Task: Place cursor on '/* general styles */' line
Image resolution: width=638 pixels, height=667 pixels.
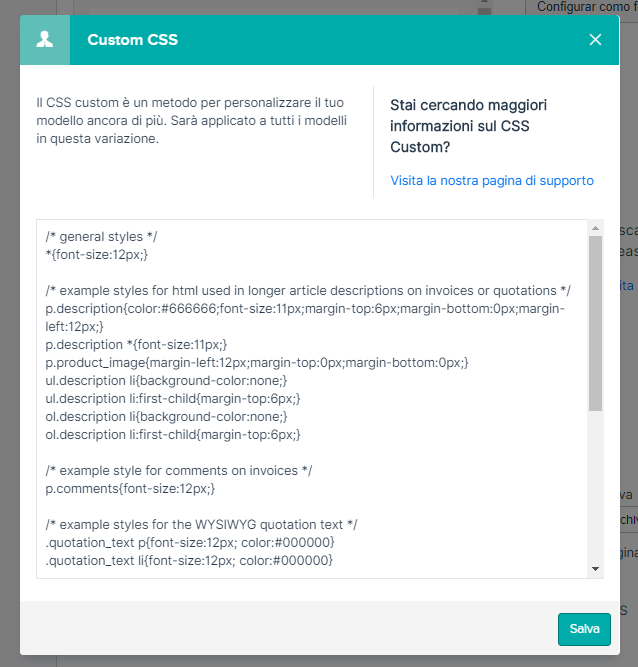Action: click(101, 237)
